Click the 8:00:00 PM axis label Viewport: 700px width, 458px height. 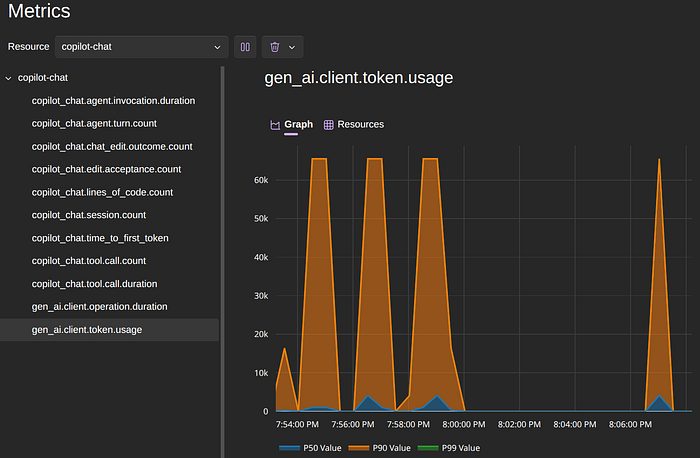(x=464, y=425)
